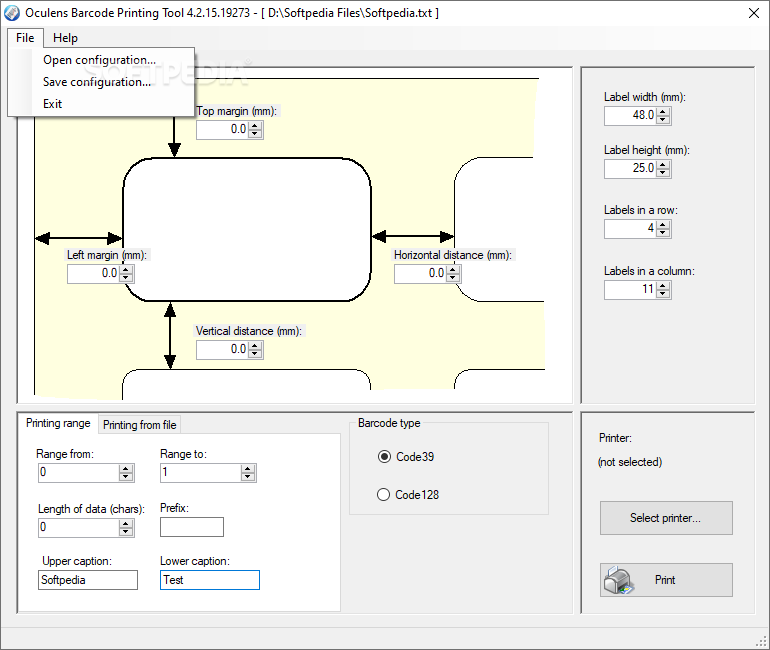Close the Oculens Barcode Printing Tool window
The width and height of the screenshot is (770, 650).
754,13
